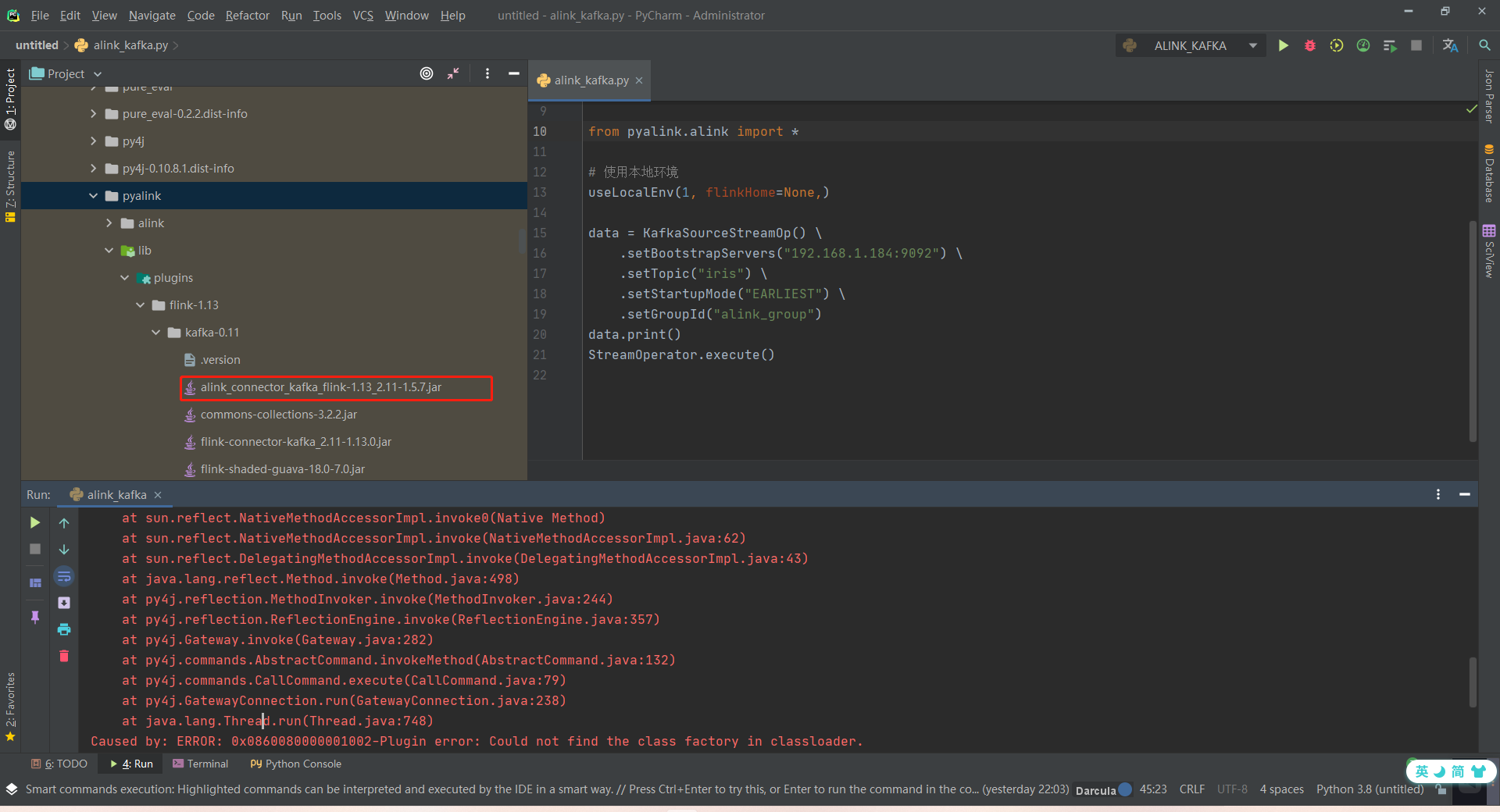Screen dimensions: 1500x812
Task: Start debugging with the bug icon
Action: point(1310,46)
